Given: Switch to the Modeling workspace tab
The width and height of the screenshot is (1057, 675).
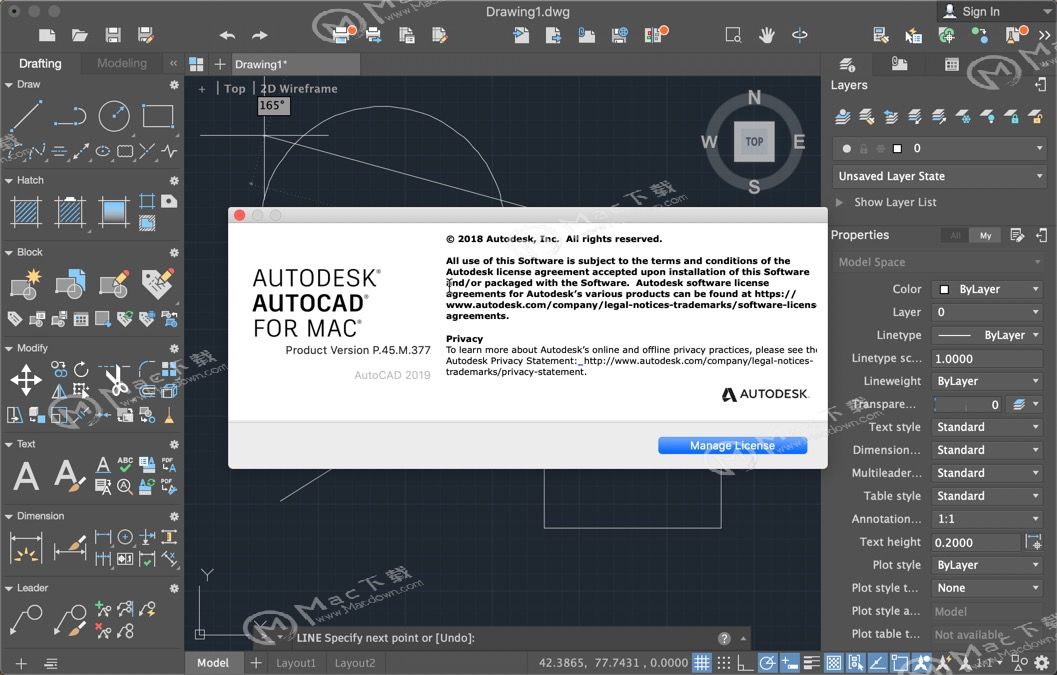Looking at the screenshot, I should (x=121, y=63).
